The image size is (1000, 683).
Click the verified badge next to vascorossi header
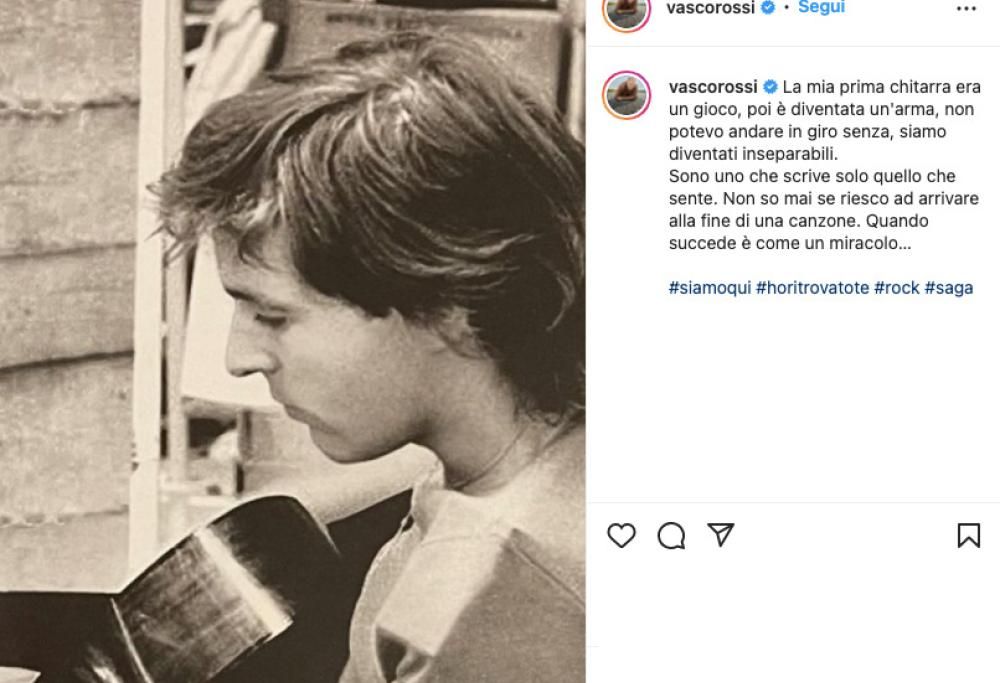point(770,8)
